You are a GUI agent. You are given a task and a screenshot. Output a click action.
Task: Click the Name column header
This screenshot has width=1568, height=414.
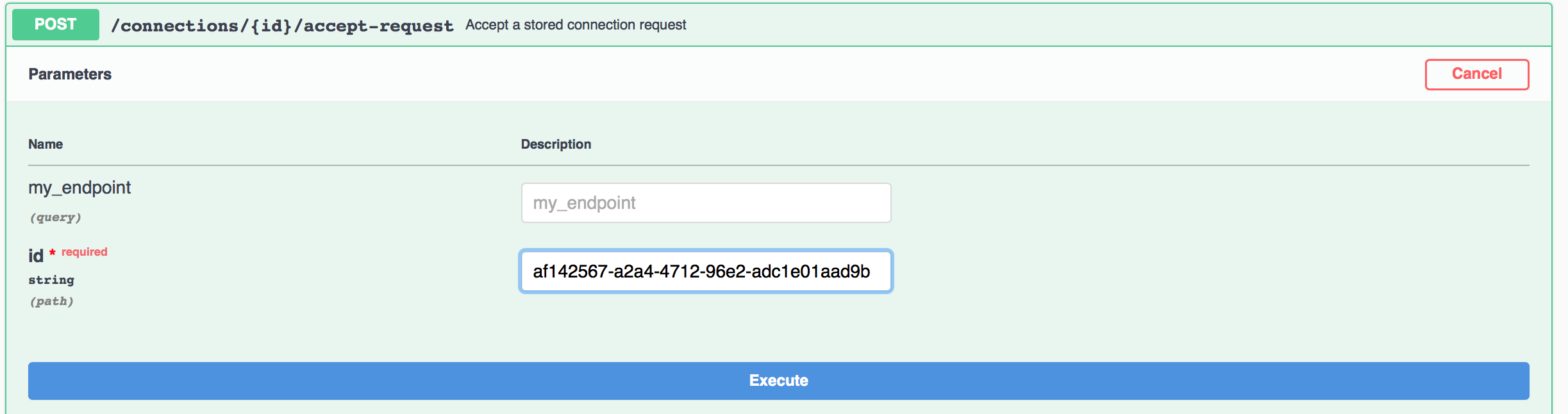45,144
